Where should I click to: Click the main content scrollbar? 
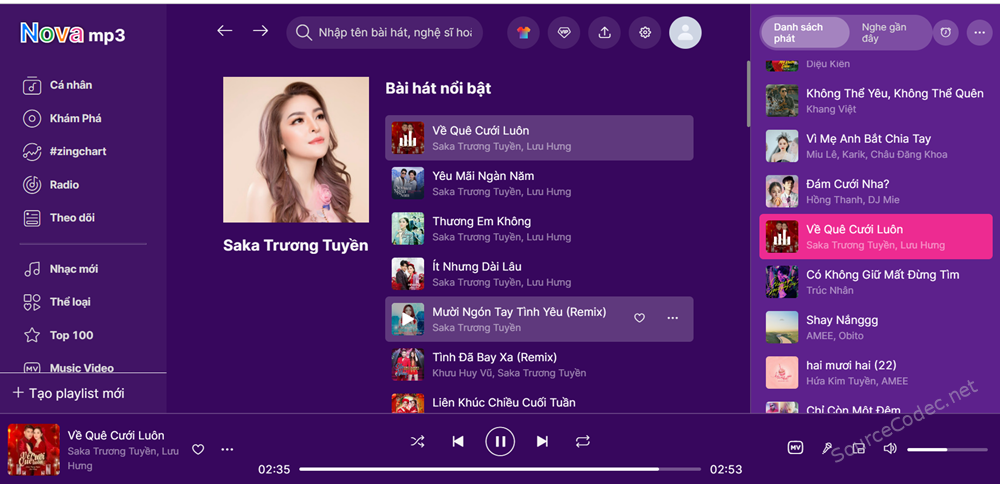(749, 94)
